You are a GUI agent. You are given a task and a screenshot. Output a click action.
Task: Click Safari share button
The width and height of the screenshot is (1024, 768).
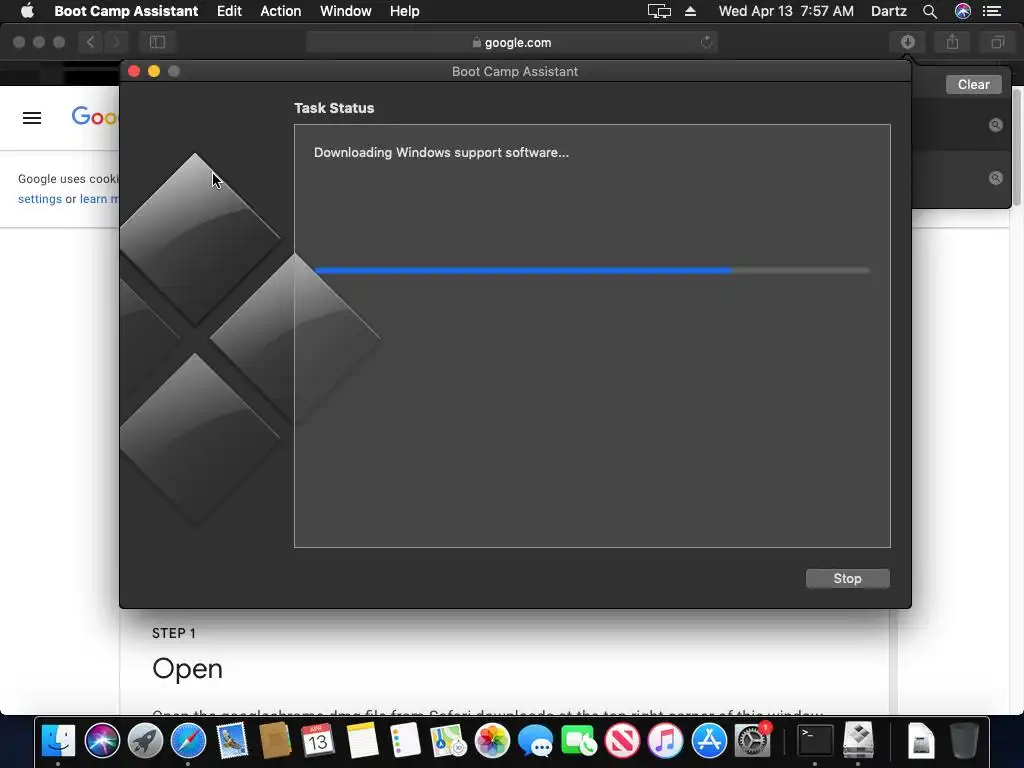(953, 42)
